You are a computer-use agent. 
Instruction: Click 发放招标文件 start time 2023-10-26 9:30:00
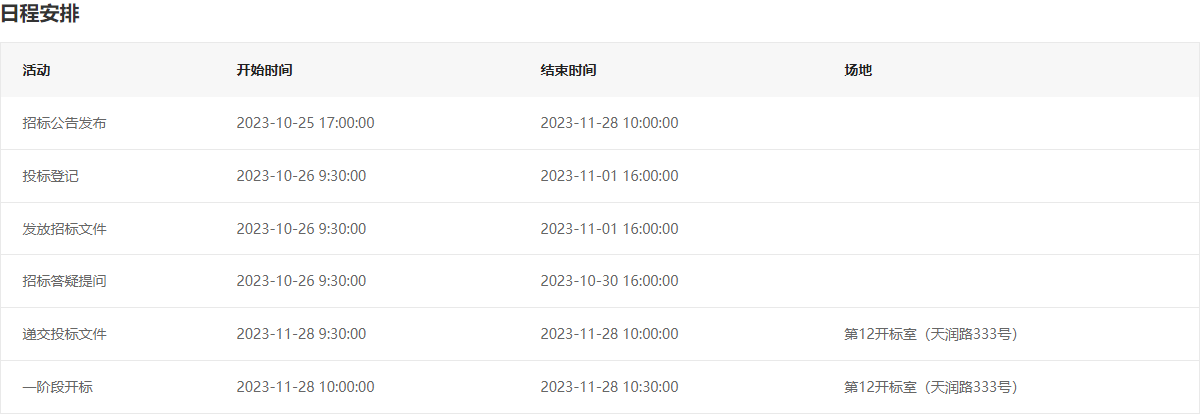(x=301, y=229)
